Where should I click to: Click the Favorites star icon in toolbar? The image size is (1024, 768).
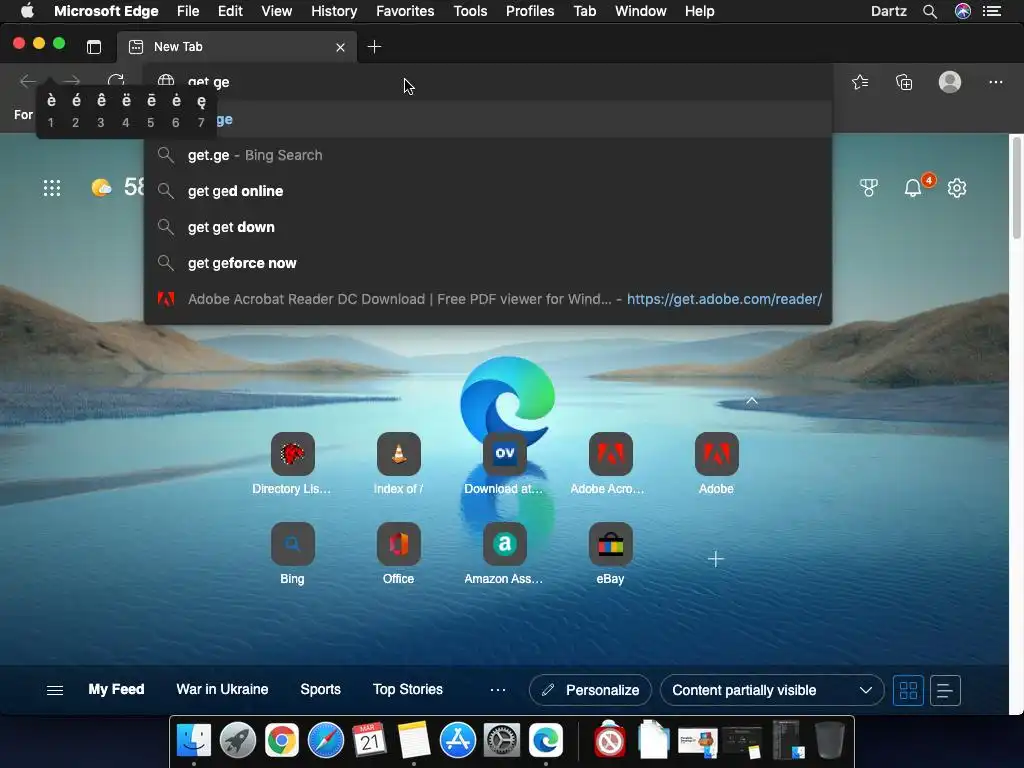click(x=860, y=82)
